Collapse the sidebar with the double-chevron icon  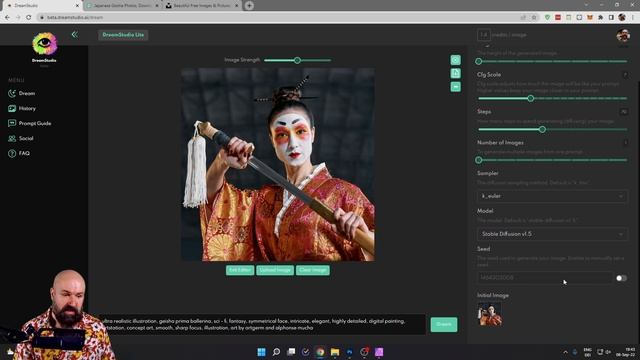pyautogui.click(x=75, y=34)
